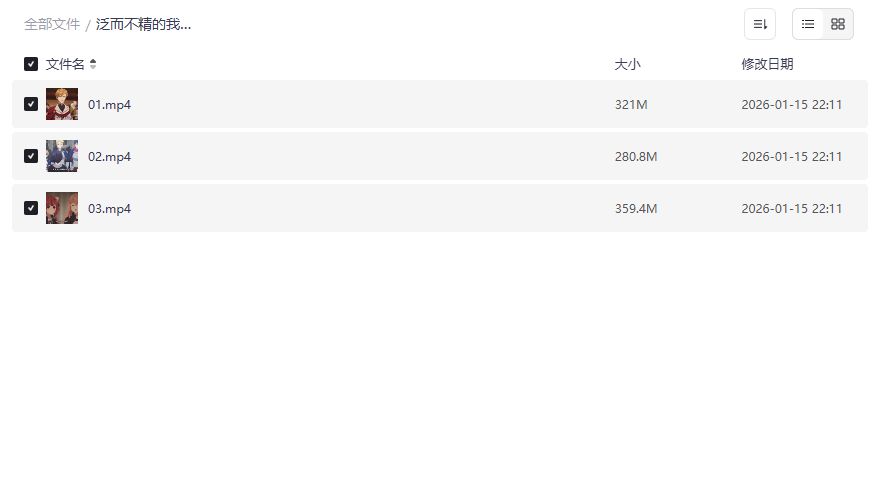Click the 大小 column header
Image resolution: width=878 pixels, height=495 pixels.
coord(627,64)
